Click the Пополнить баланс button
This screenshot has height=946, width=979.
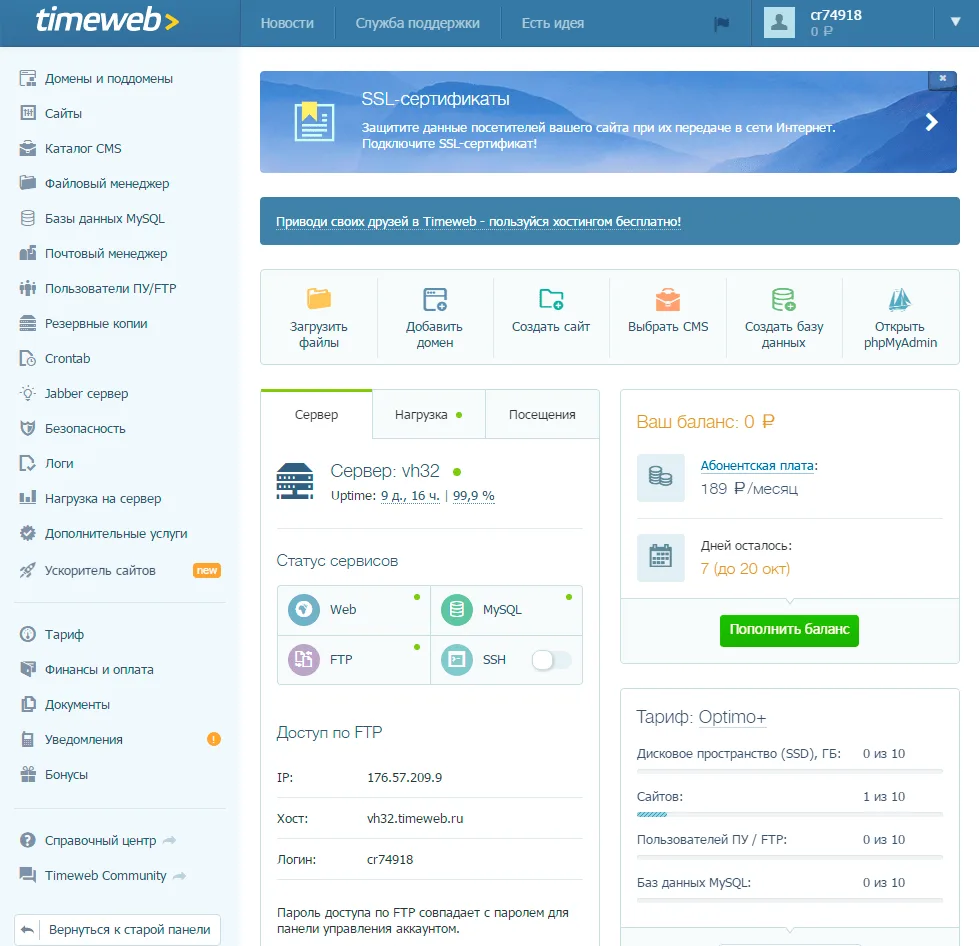tap(789, 630)
